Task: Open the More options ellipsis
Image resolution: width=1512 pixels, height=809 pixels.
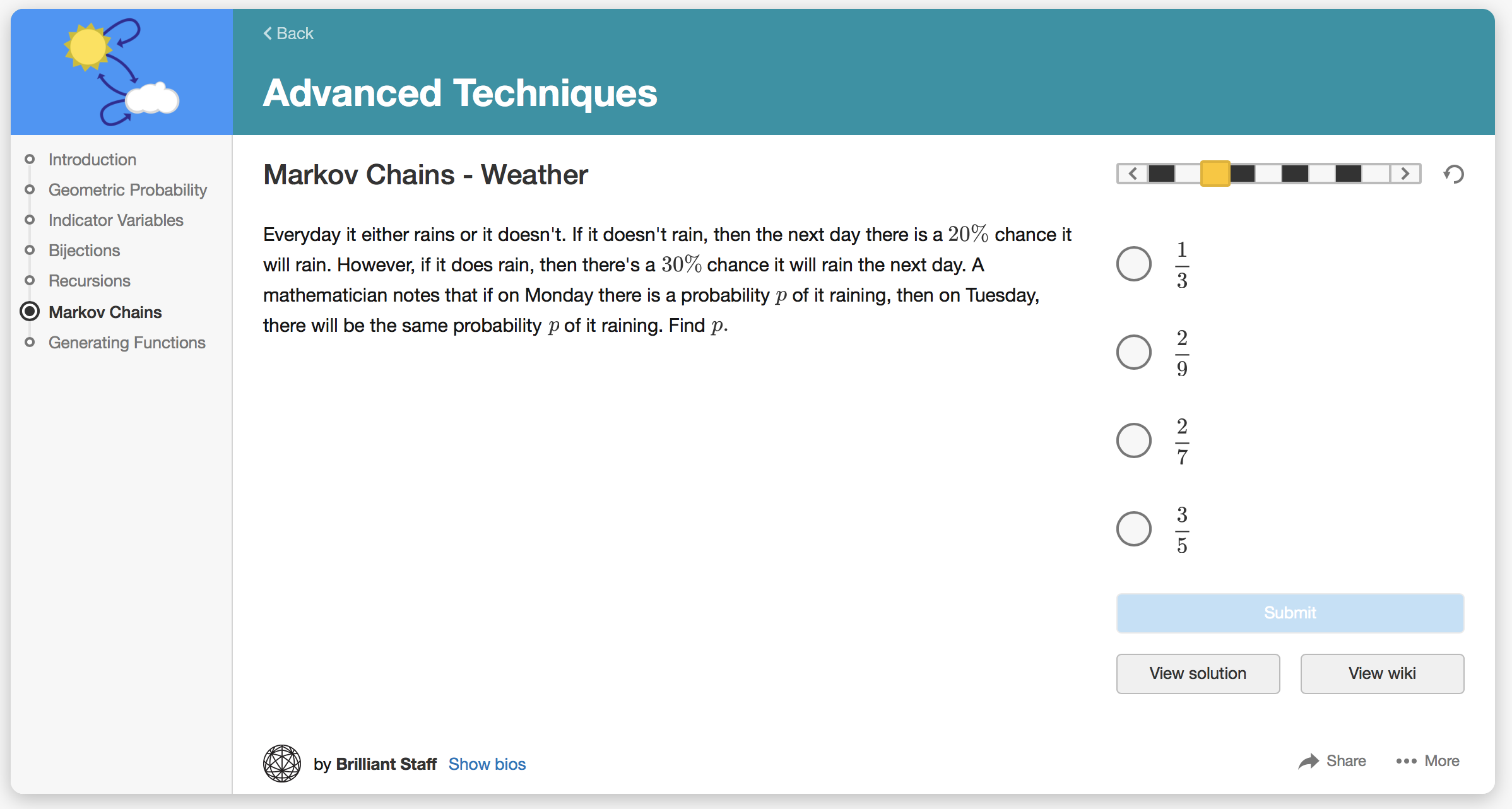Action: point(1407,761)
